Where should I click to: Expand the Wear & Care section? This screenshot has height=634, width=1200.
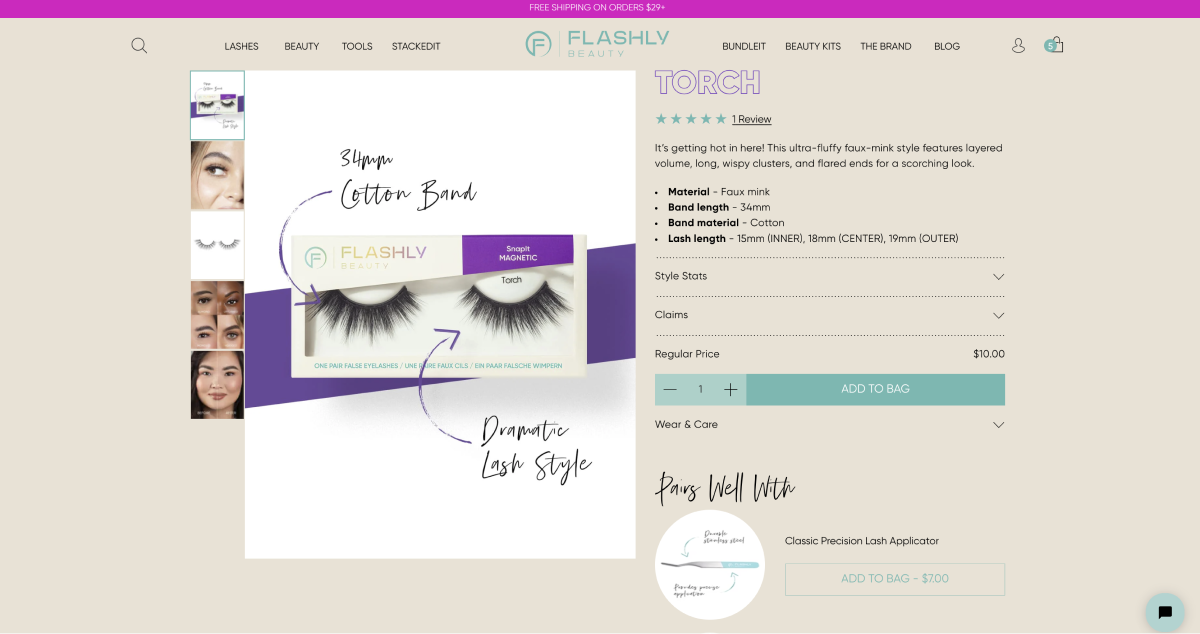830,425
